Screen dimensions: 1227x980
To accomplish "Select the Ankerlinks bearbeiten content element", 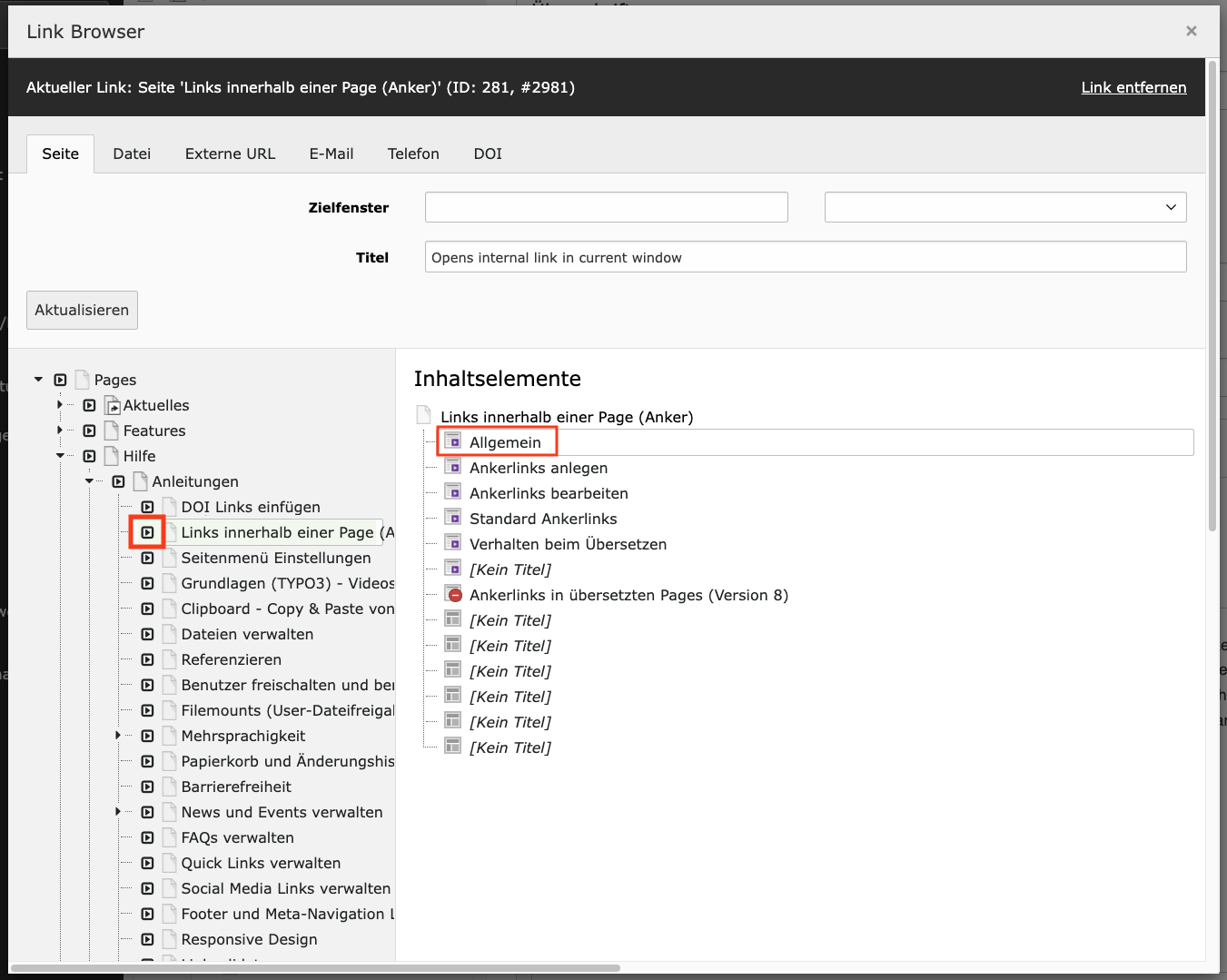I will 549,493.
